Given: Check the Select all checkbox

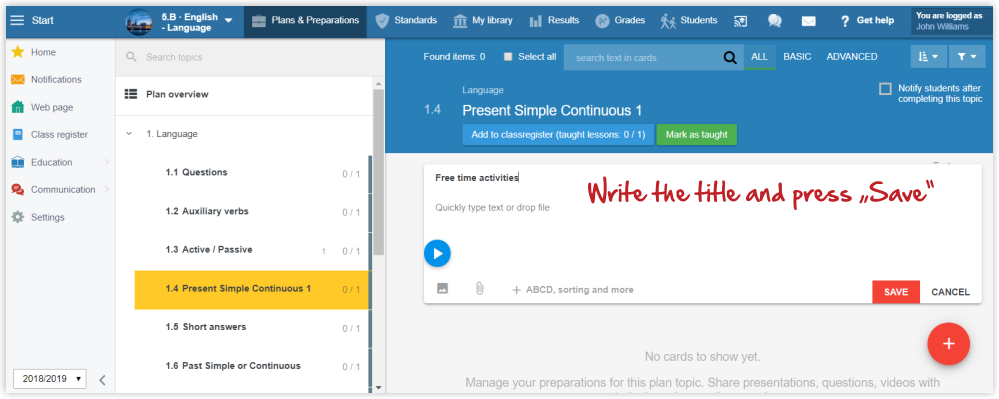Looking at the screenshot, I should tap(508, 57).
